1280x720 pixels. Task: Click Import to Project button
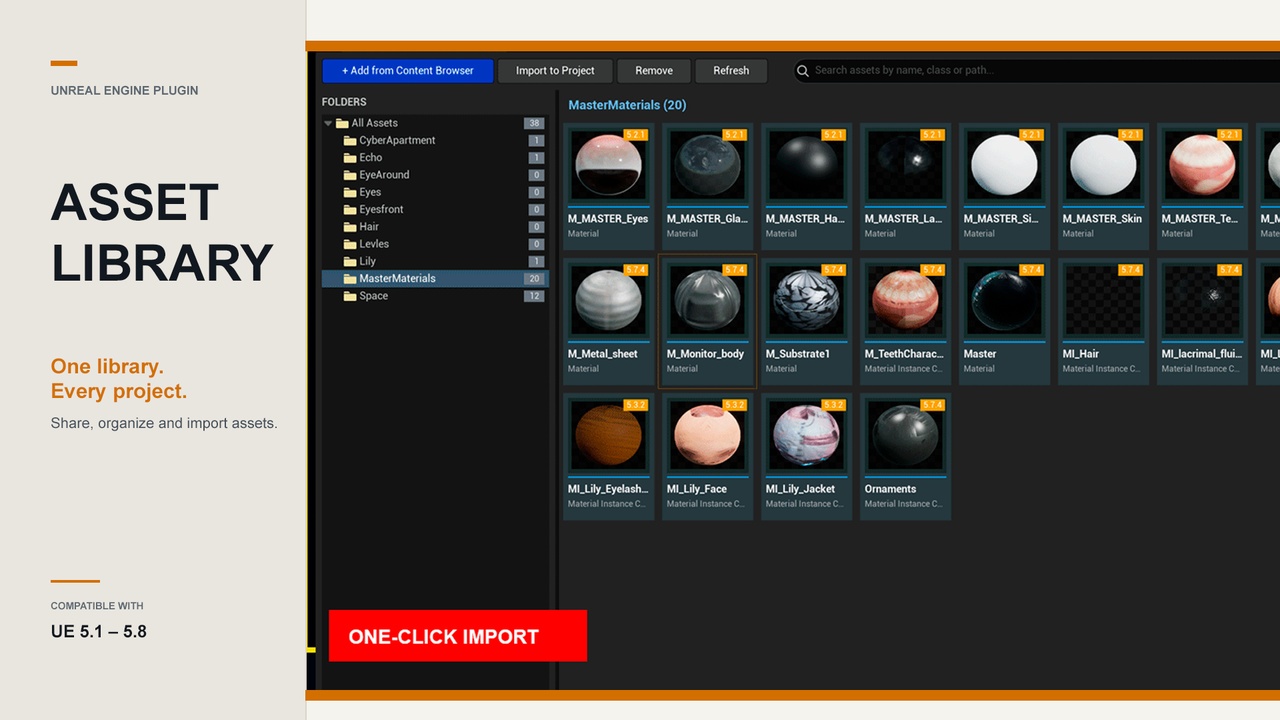click(555, 71)
